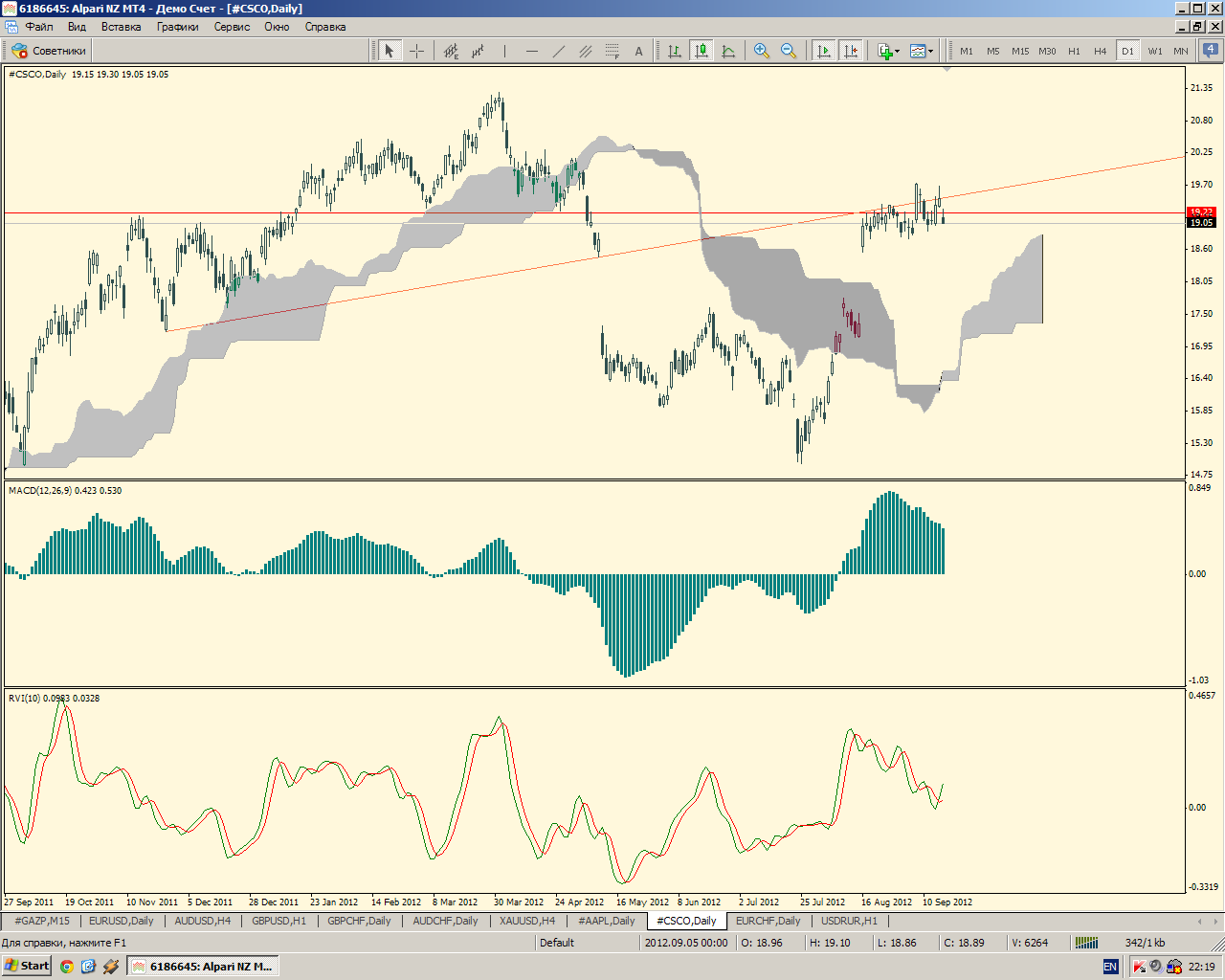Switch to the GBPCHF,Daily chart tab
The height and width of the screenshot is (980, 1225).
point(360,921)
